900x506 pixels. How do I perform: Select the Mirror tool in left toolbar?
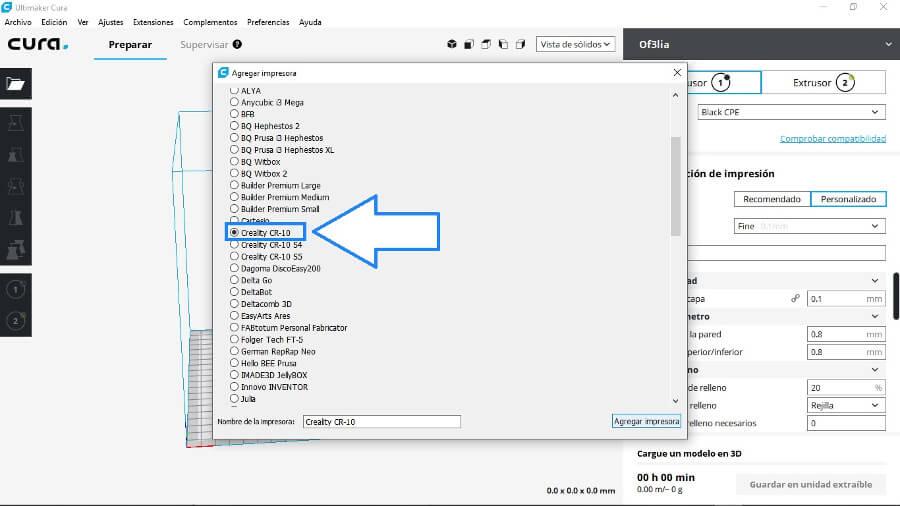coord(15,218)
